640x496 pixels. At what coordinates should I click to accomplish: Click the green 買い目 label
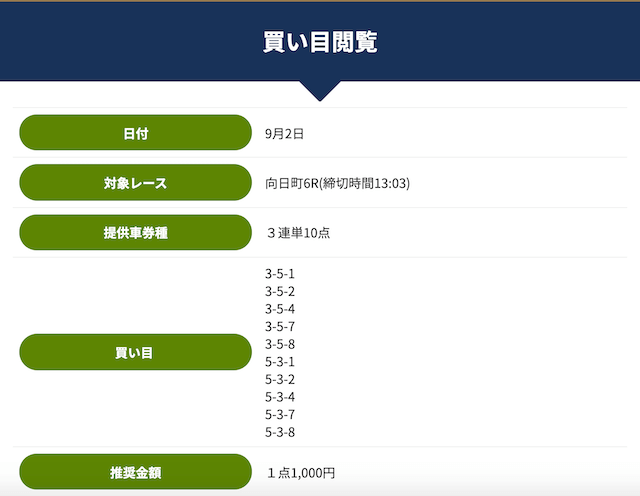[135, 352]
